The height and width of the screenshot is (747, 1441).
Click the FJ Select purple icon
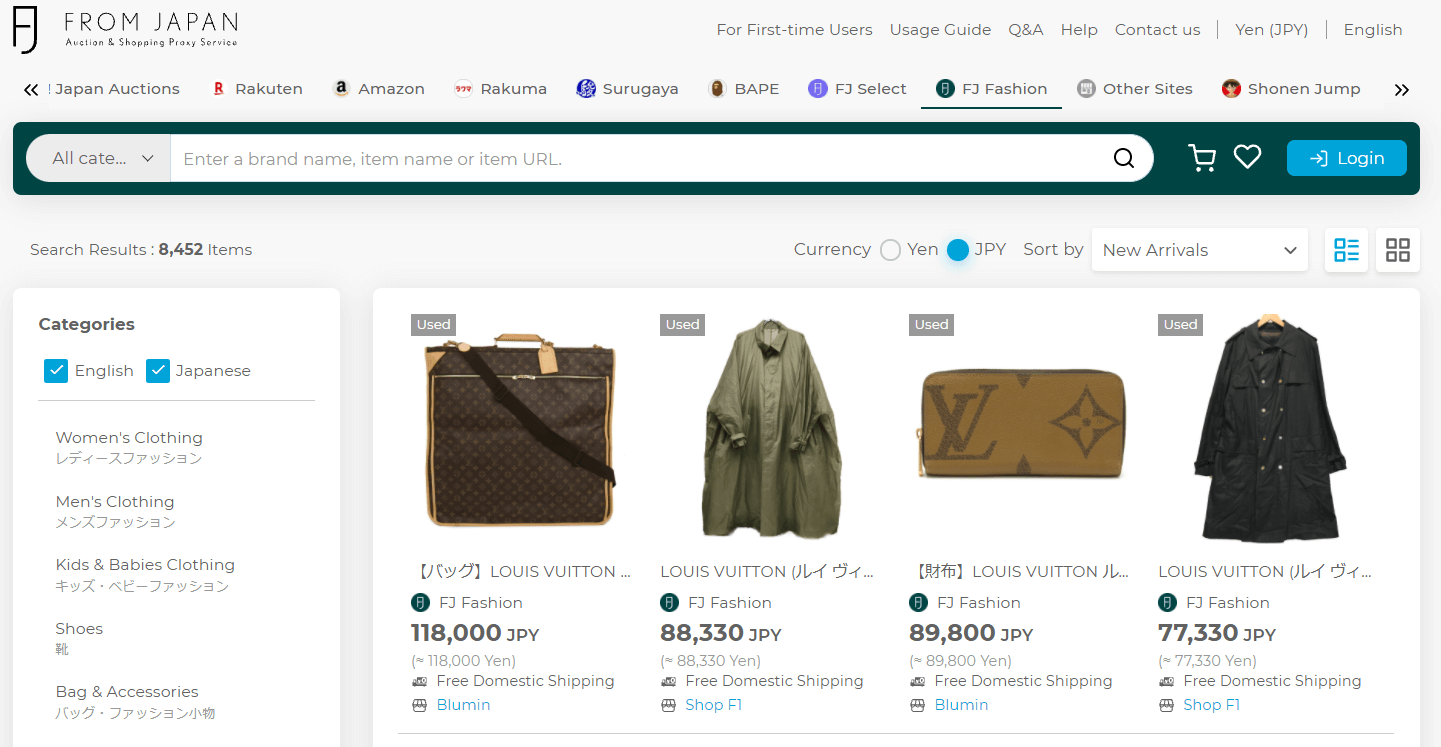pyautogui.click(x=818, y=89)
